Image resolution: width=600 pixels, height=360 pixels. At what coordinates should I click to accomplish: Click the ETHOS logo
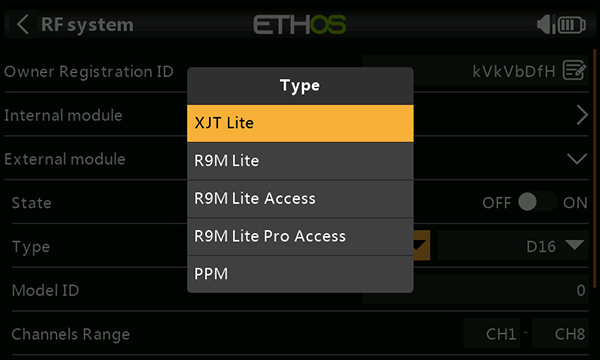[x=300, y=25]
